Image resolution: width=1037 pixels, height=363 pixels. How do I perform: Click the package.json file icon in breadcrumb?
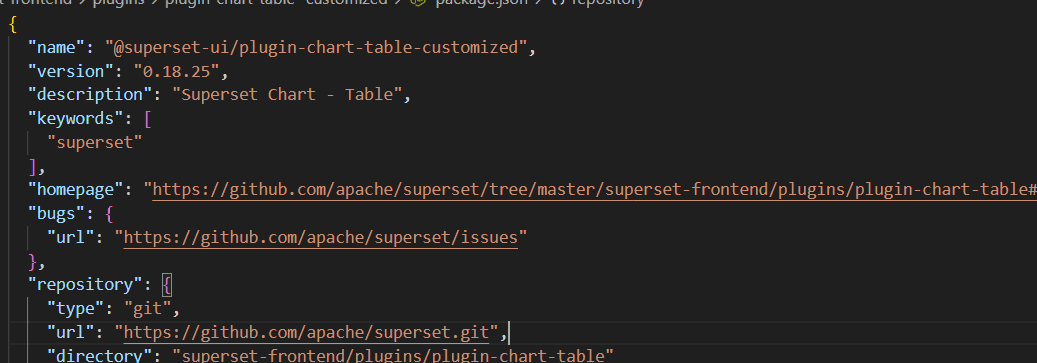pyautogui.click(x=419, y=3)
